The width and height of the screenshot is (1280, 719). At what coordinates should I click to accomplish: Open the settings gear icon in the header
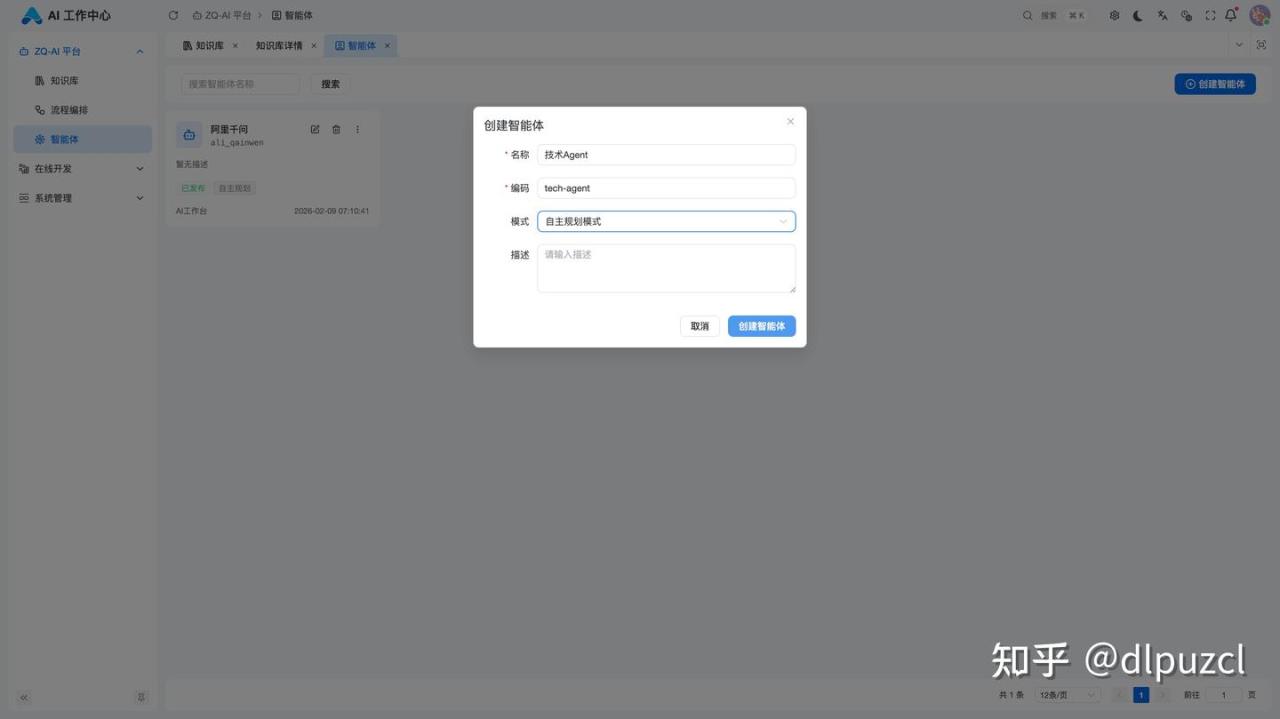tap(1115, 16)
